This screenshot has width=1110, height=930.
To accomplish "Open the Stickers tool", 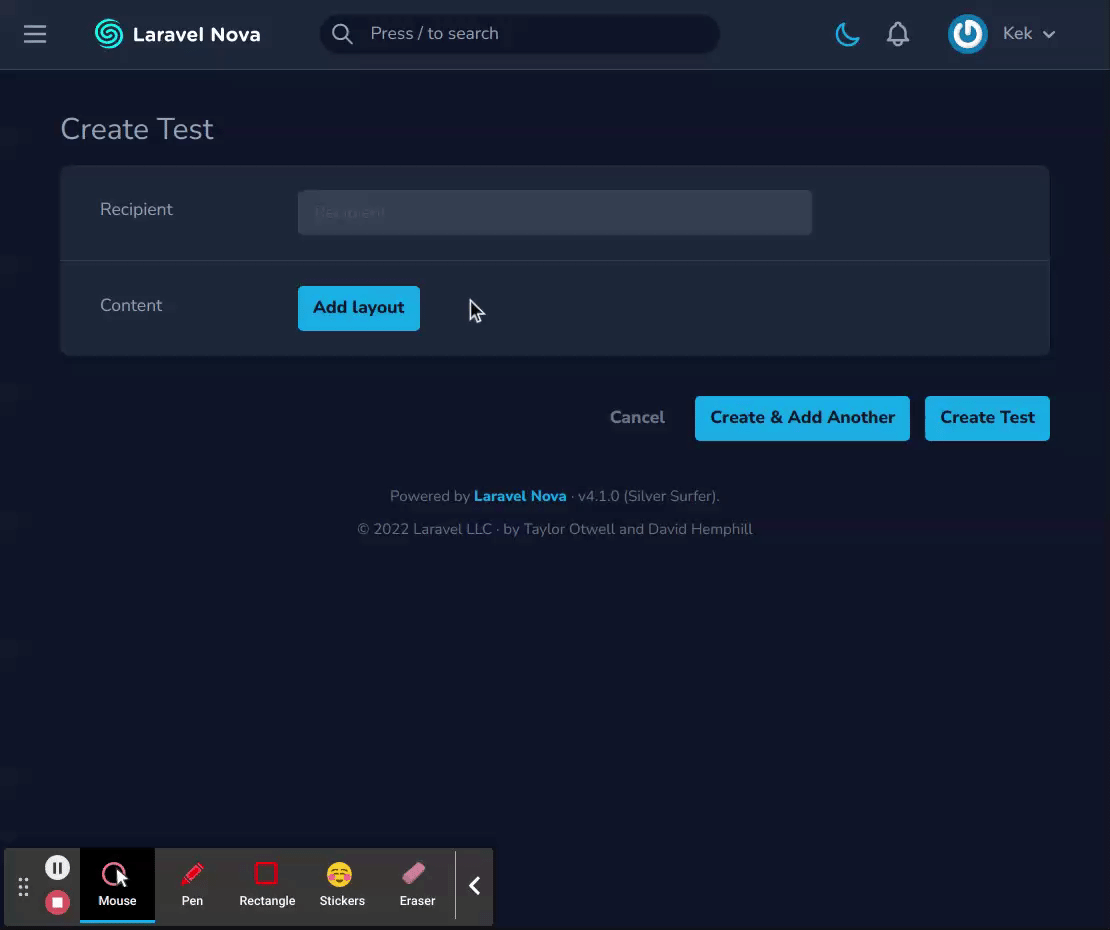I will pyautogui.click(x=341, y=885).
